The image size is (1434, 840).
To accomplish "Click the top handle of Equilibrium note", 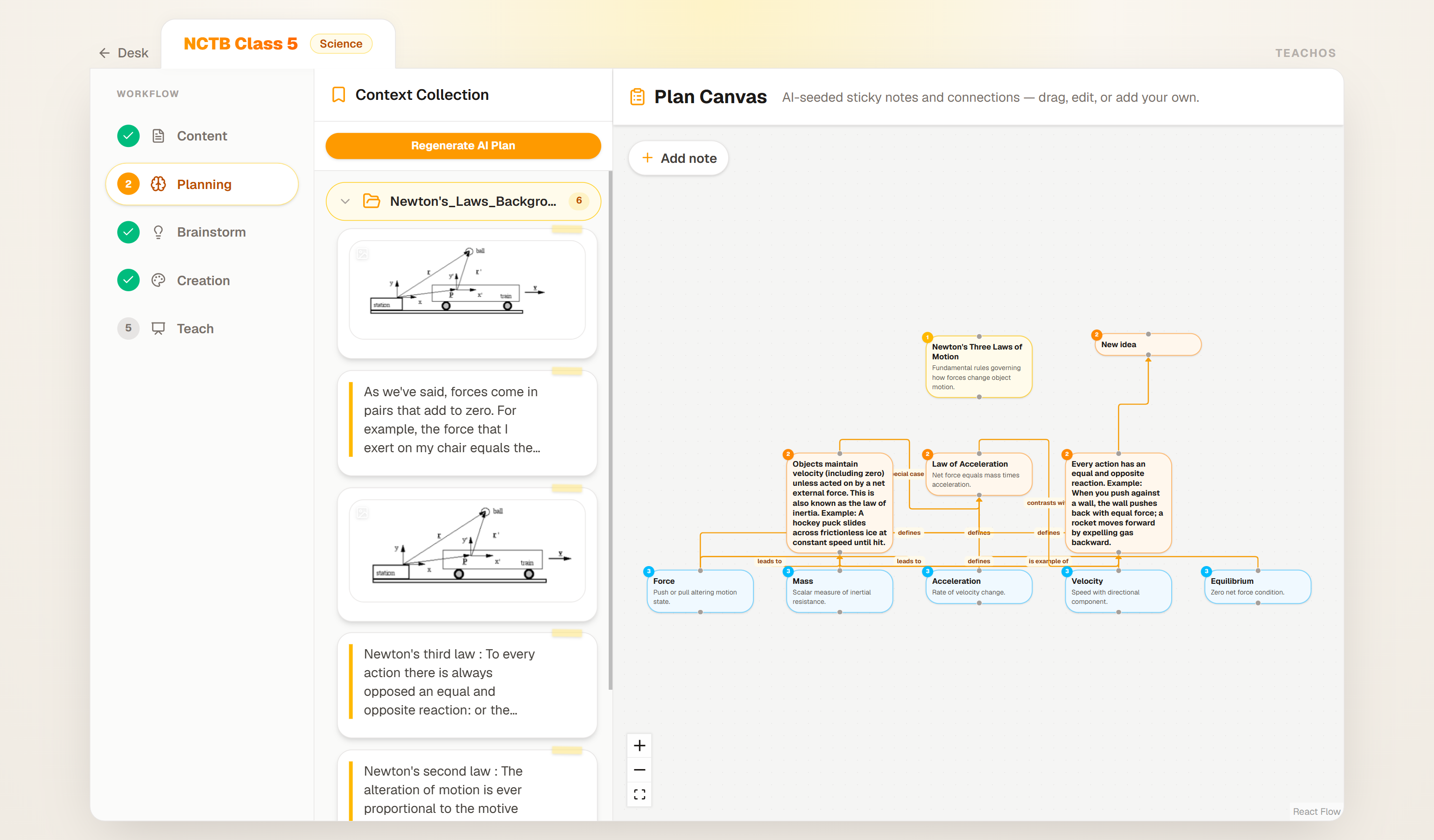I will click(1258, 570).
